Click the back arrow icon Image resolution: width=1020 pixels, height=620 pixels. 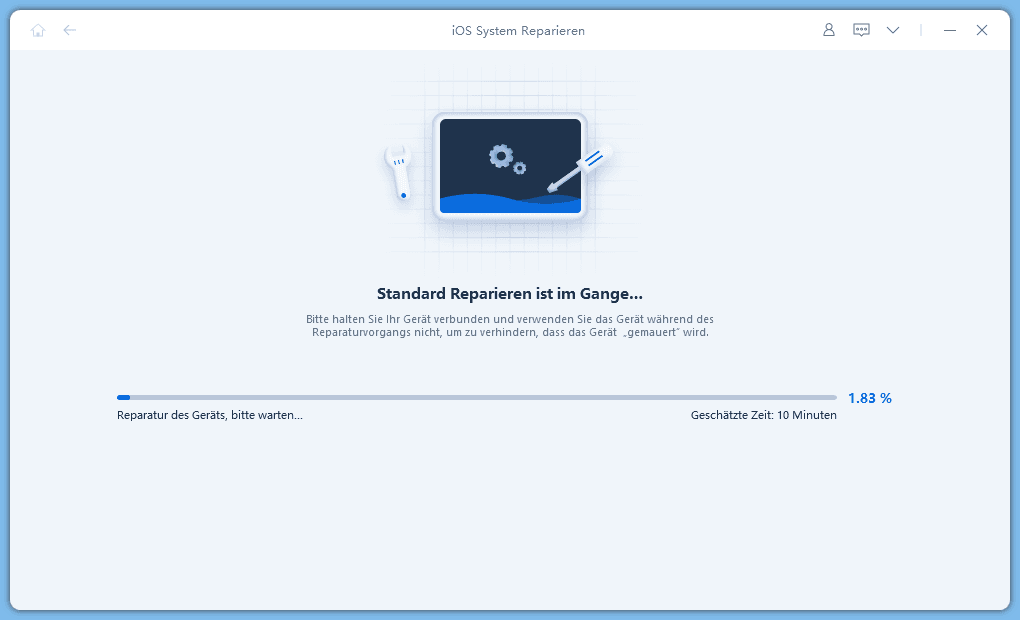tap(70, 30)
